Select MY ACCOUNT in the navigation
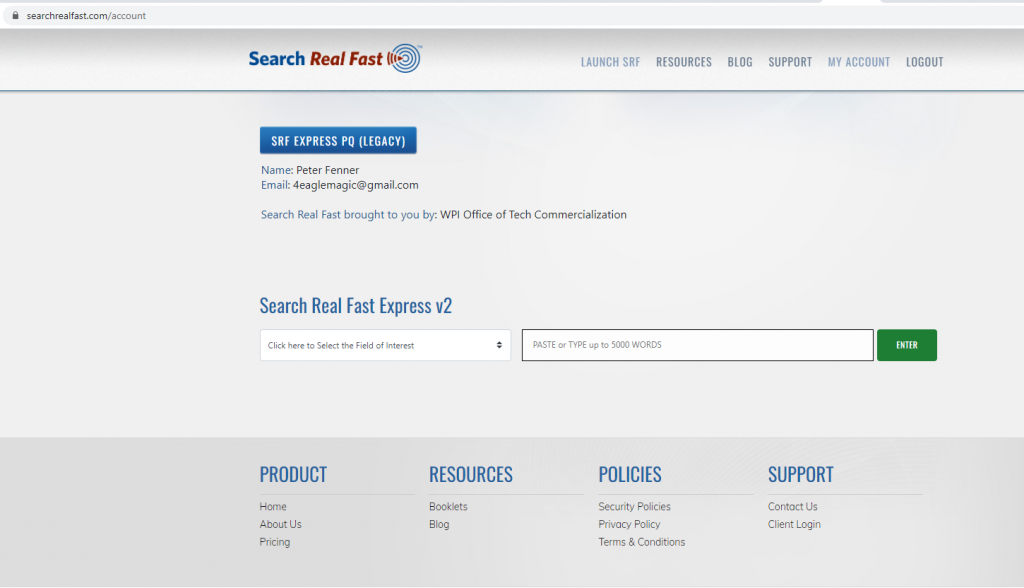The image size is (1024, 588). [859, 62]
